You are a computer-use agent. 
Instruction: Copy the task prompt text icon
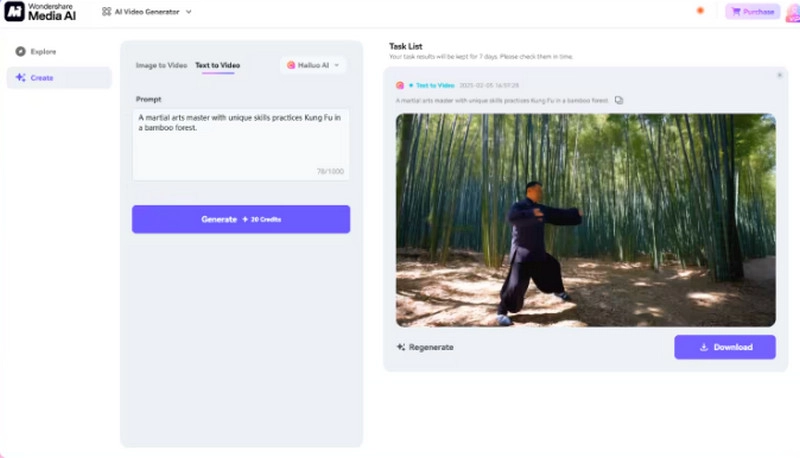[x=619, y=100]
